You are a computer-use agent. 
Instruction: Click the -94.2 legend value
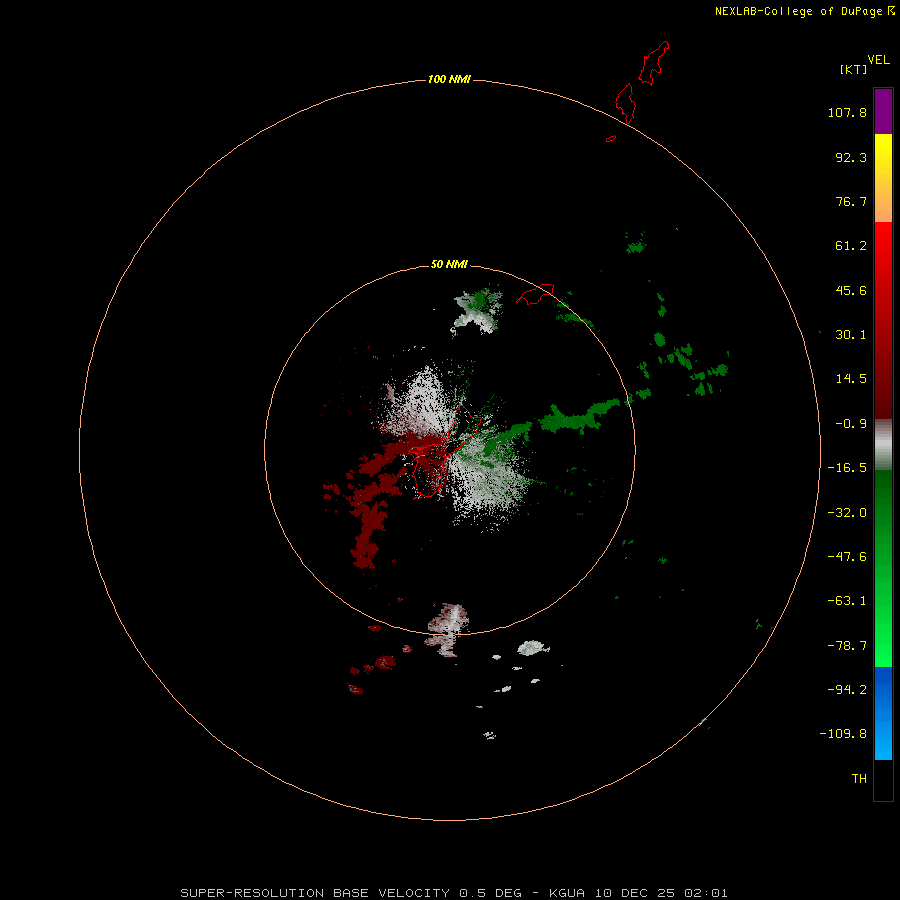(x=847, y=689)
